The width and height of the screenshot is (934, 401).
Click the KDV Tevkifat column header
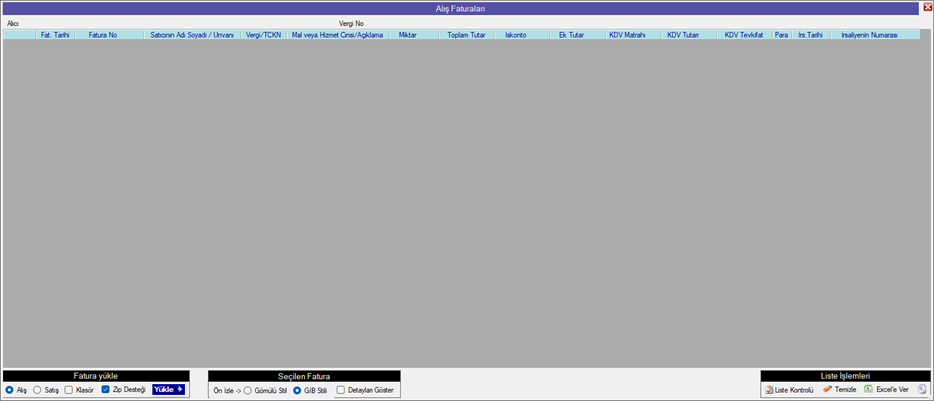coord(743,35)
